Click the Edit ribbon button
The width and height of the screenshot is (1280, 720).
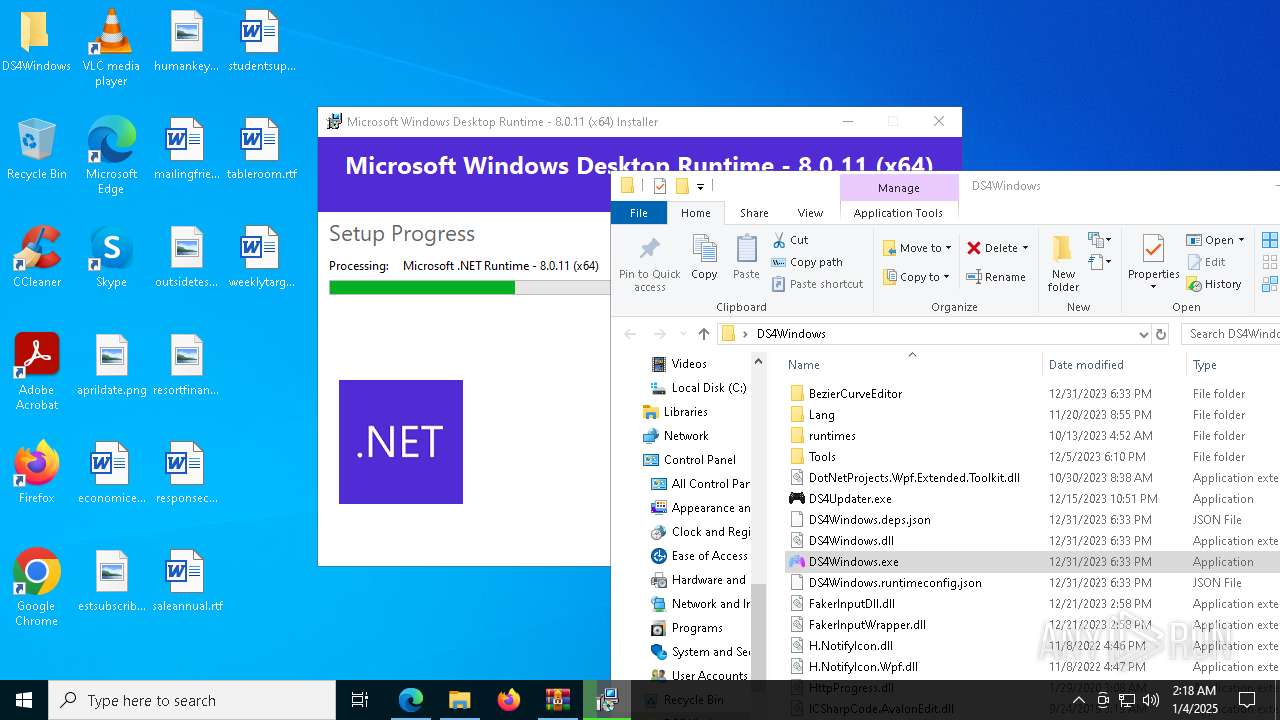coord(1206,262)
